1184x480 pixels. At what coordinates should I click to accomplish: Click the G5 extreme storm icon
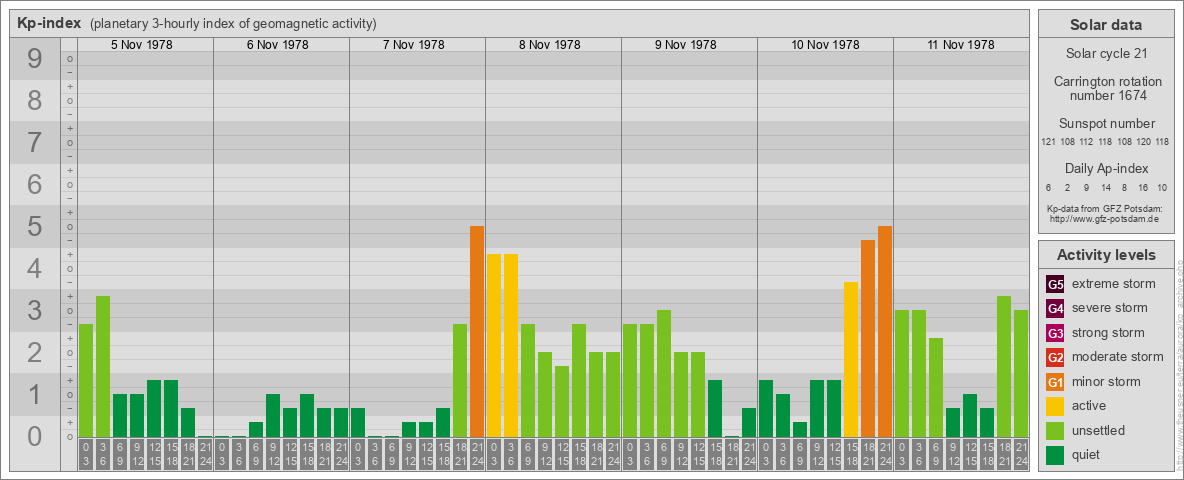tap(1055, 284)
